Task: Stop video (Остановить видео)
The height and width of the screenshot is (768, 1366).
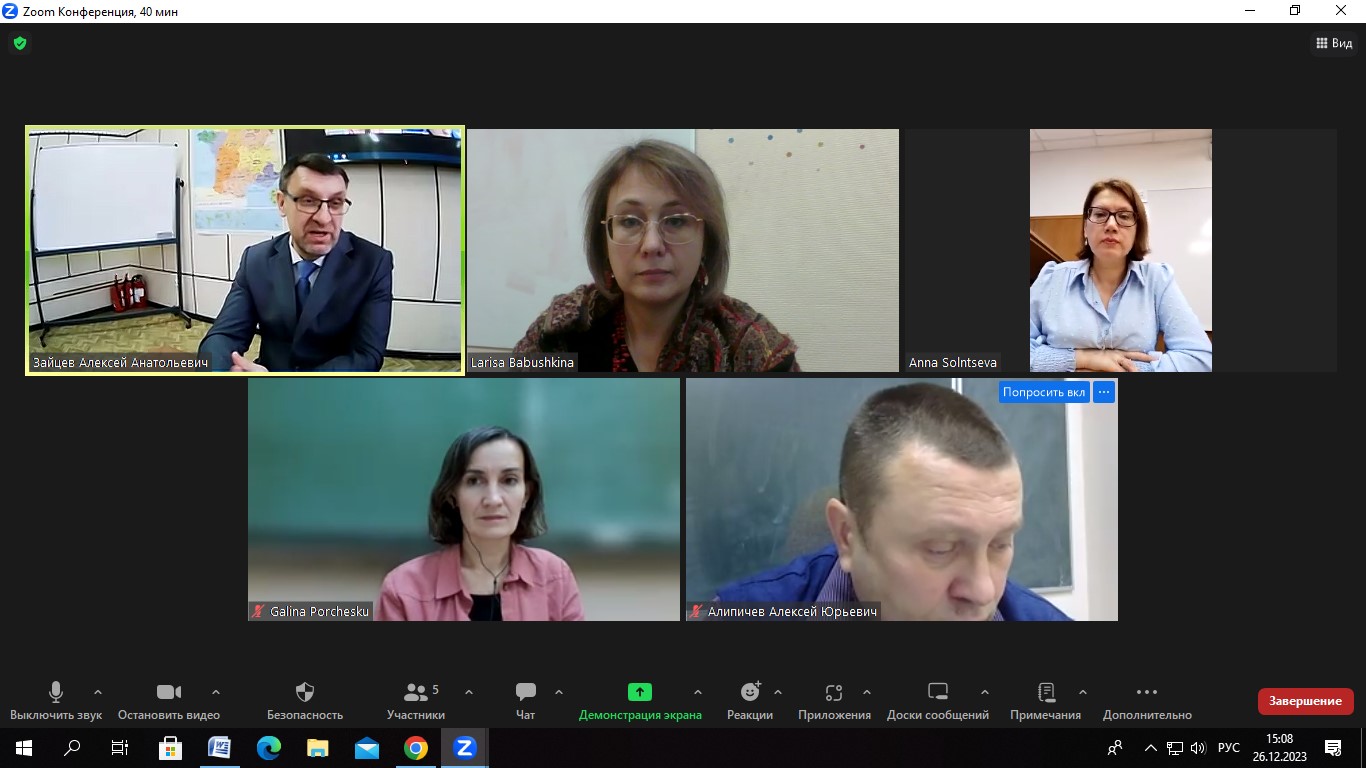Action: click(x=169, y=700)
